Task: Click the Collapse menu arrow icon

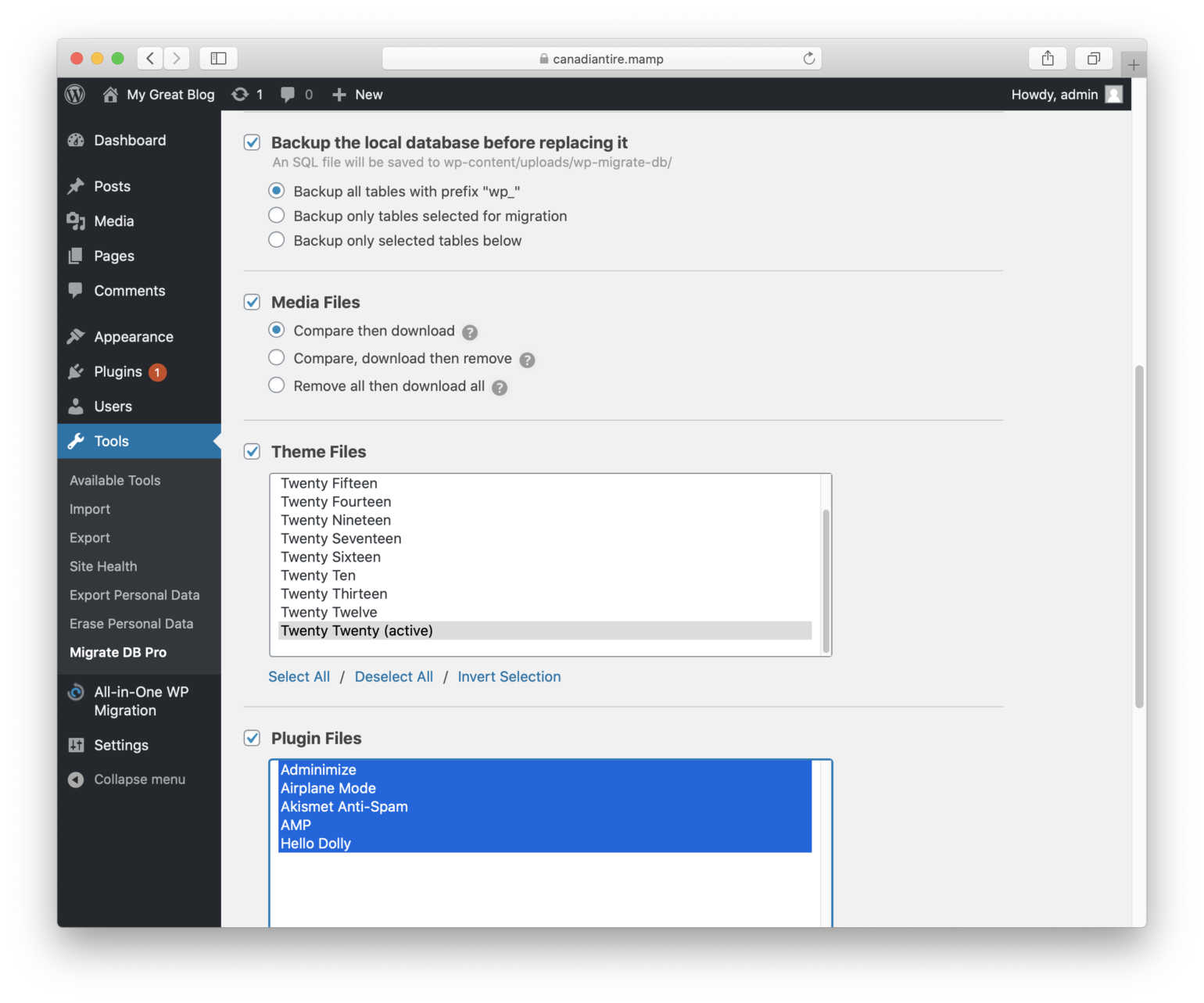Action: click(76, 779)
